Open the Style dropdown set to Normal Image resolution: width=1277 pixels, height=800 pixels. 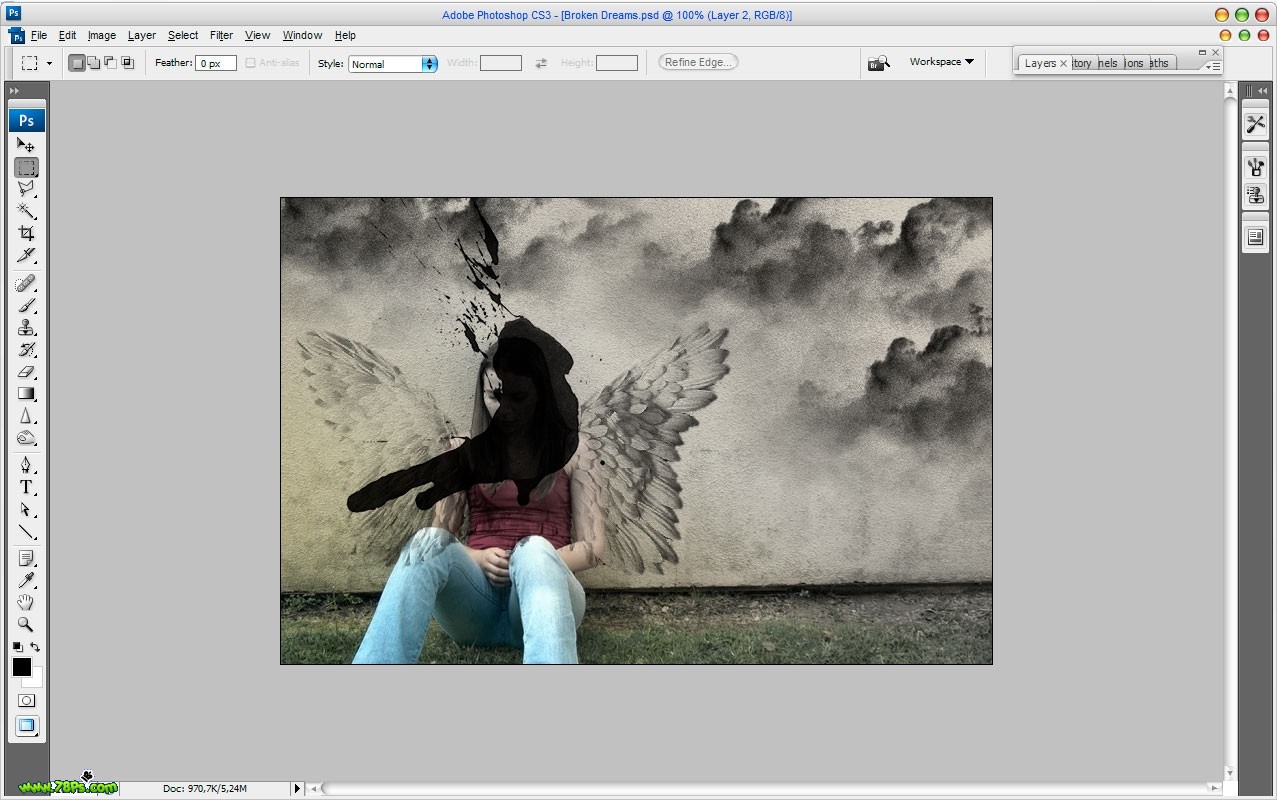tap(392, 64)
